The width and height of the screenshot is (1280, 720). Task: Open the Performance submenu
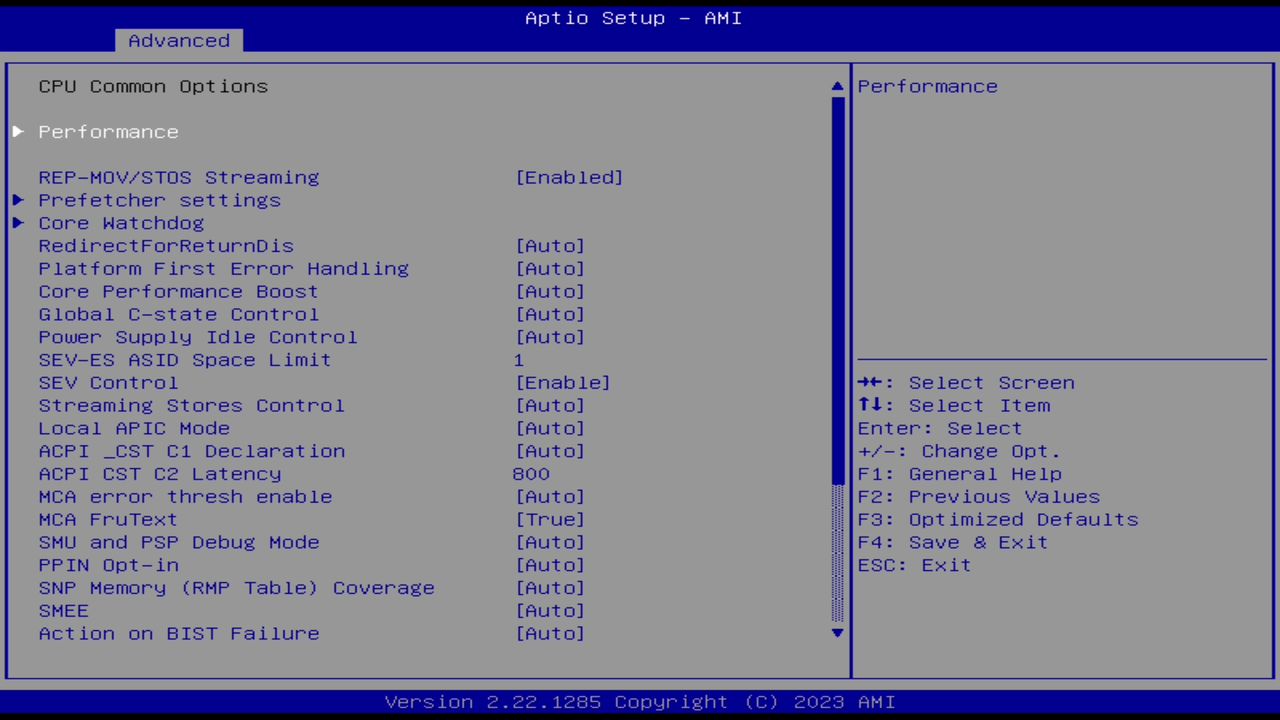pyautogui.click(x=108, y=132)
